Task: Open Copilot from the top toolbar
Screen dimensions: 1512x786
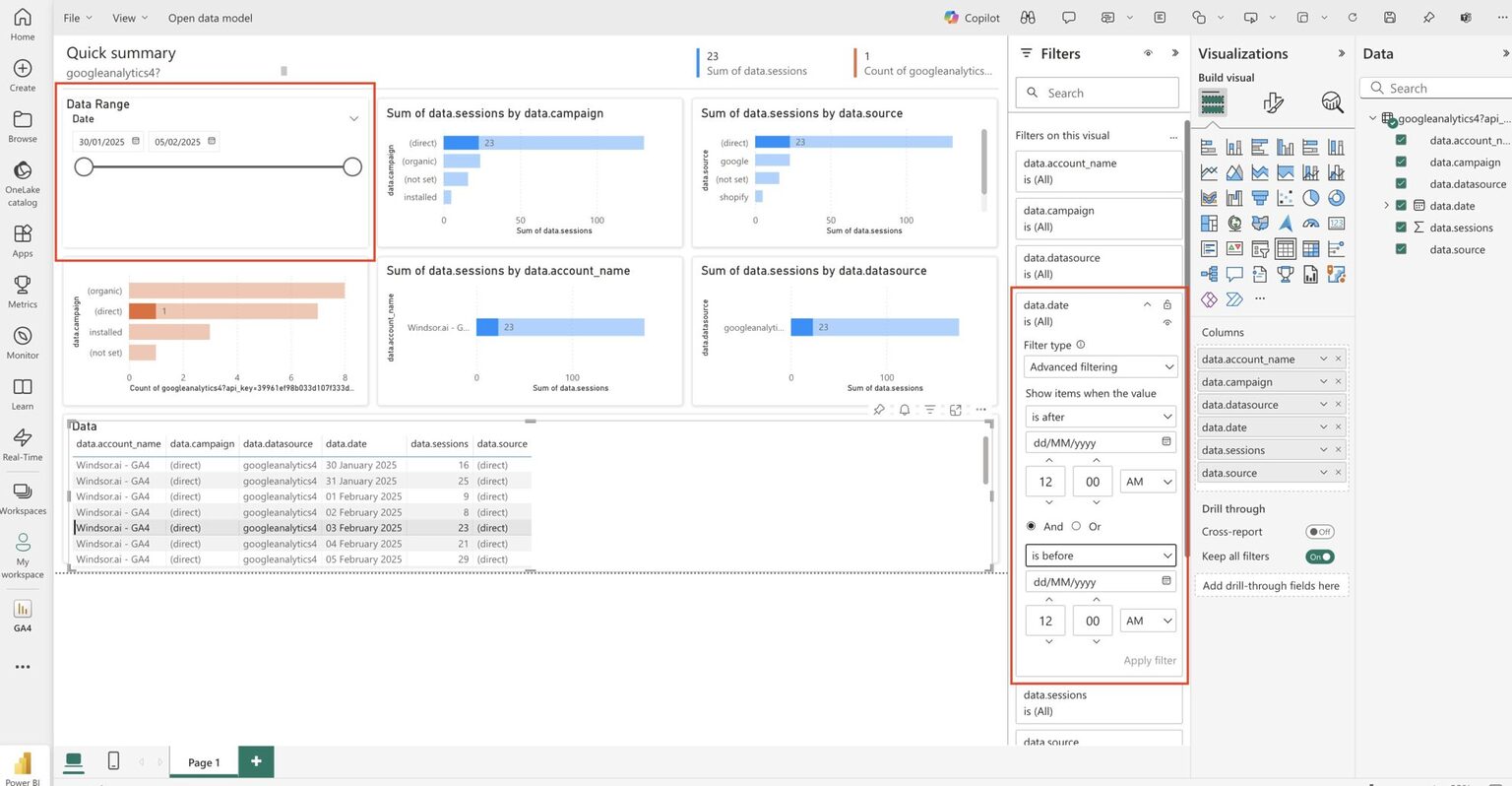Action: [x=972, y=18]
